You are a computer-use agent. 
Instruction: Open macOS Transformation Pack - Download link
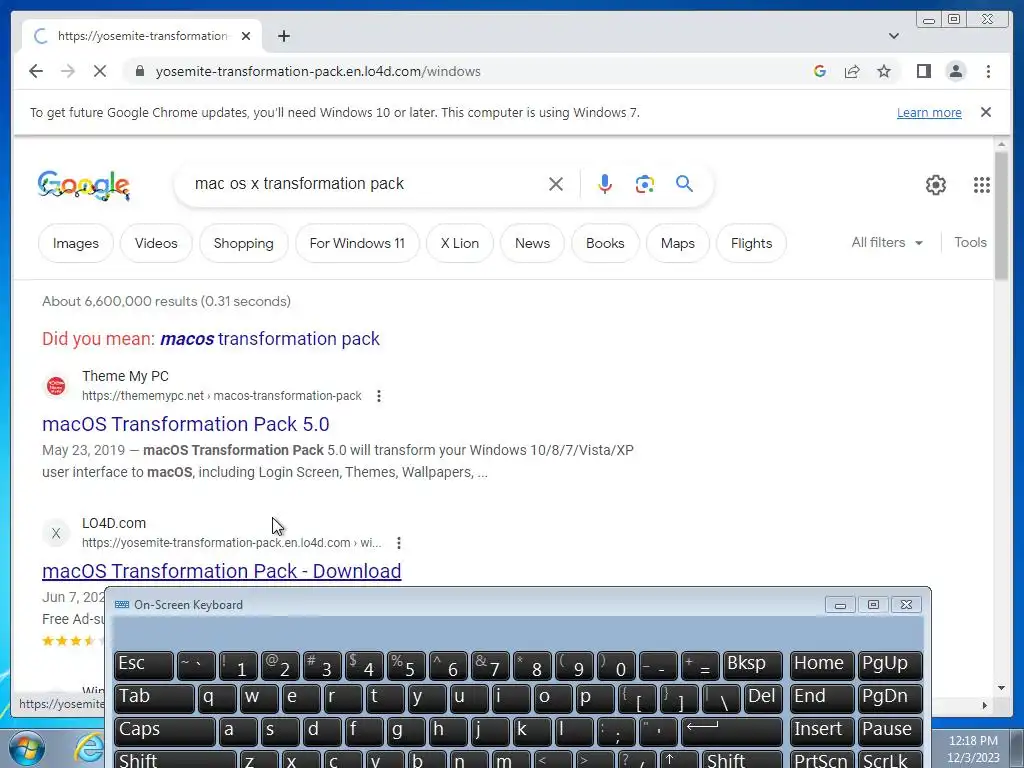[221, 571]
